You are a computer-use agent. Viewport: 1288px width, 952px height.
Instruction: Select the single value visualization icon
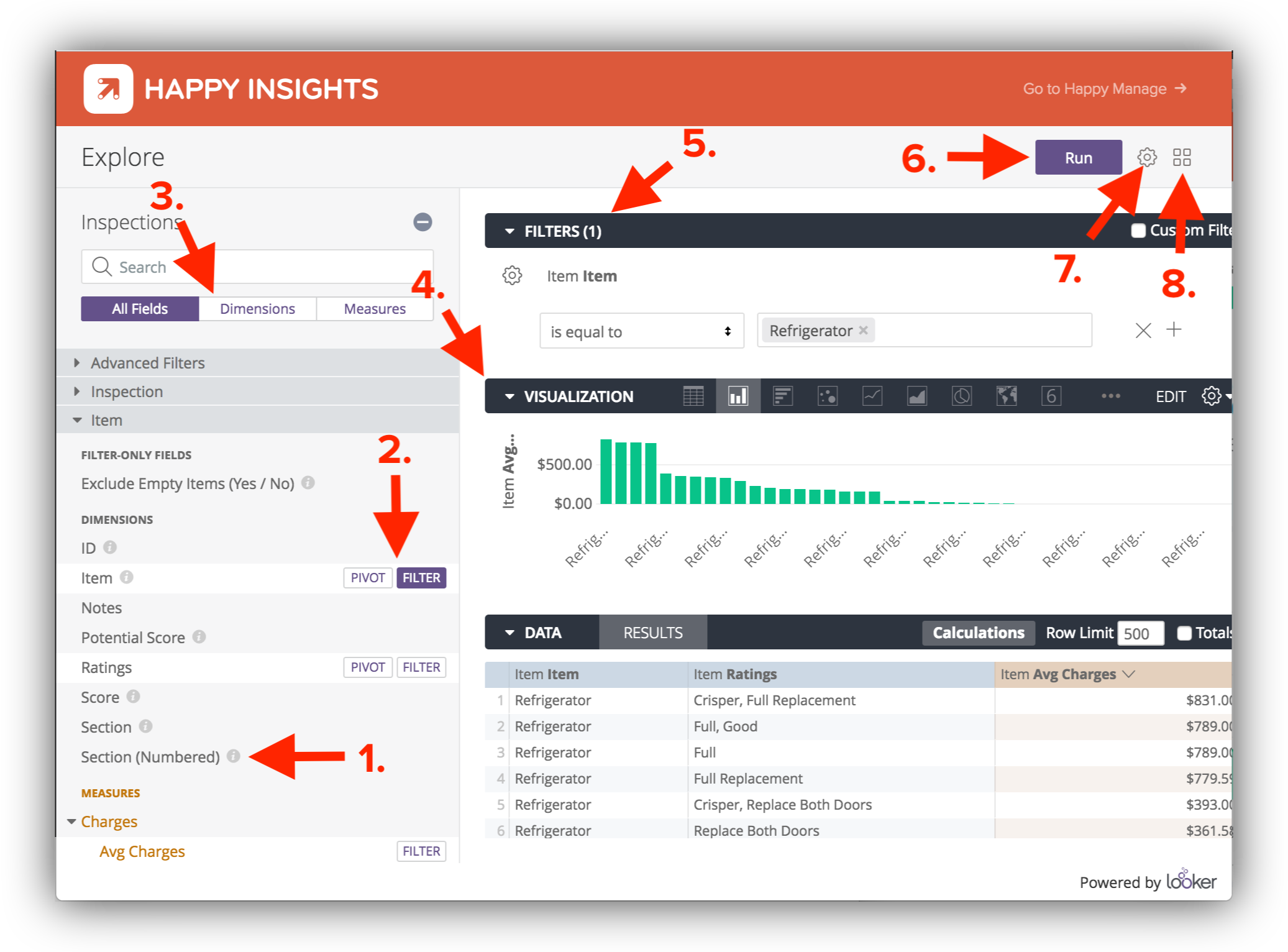(x=1051, y=396)
